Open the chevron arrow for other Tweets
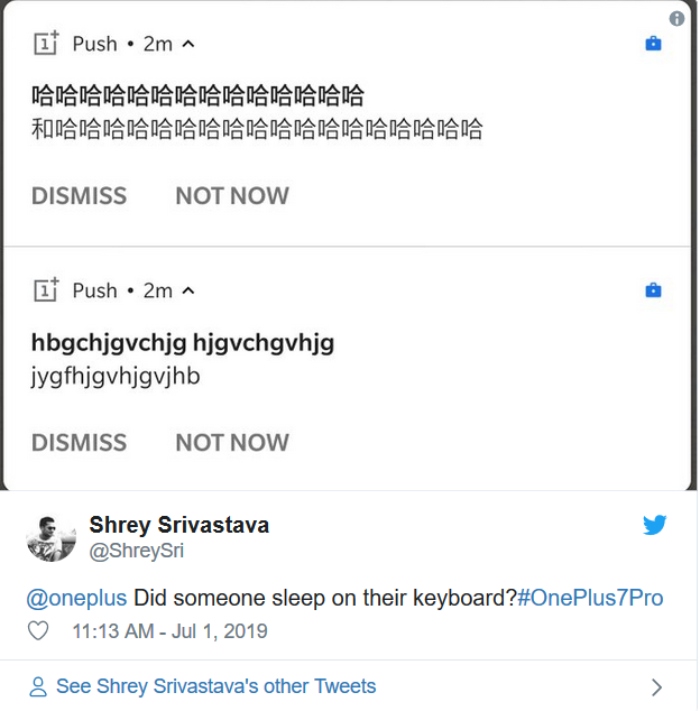Image resolution: width=700 pixels, height=711 pixels. (x=657, y=687)
